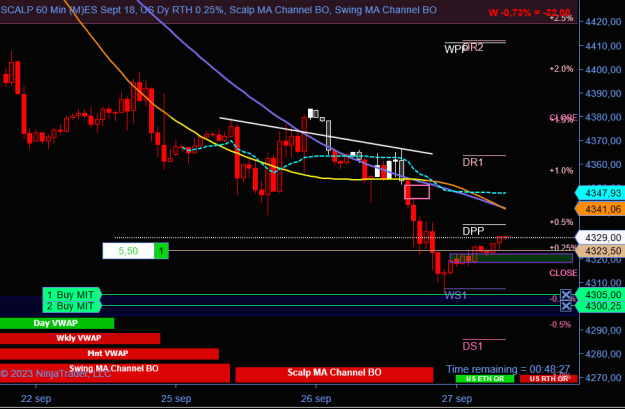Click the 4290,00 price axis label
Image resolution: width=625 pixels, height=409 pixels.
603,330
